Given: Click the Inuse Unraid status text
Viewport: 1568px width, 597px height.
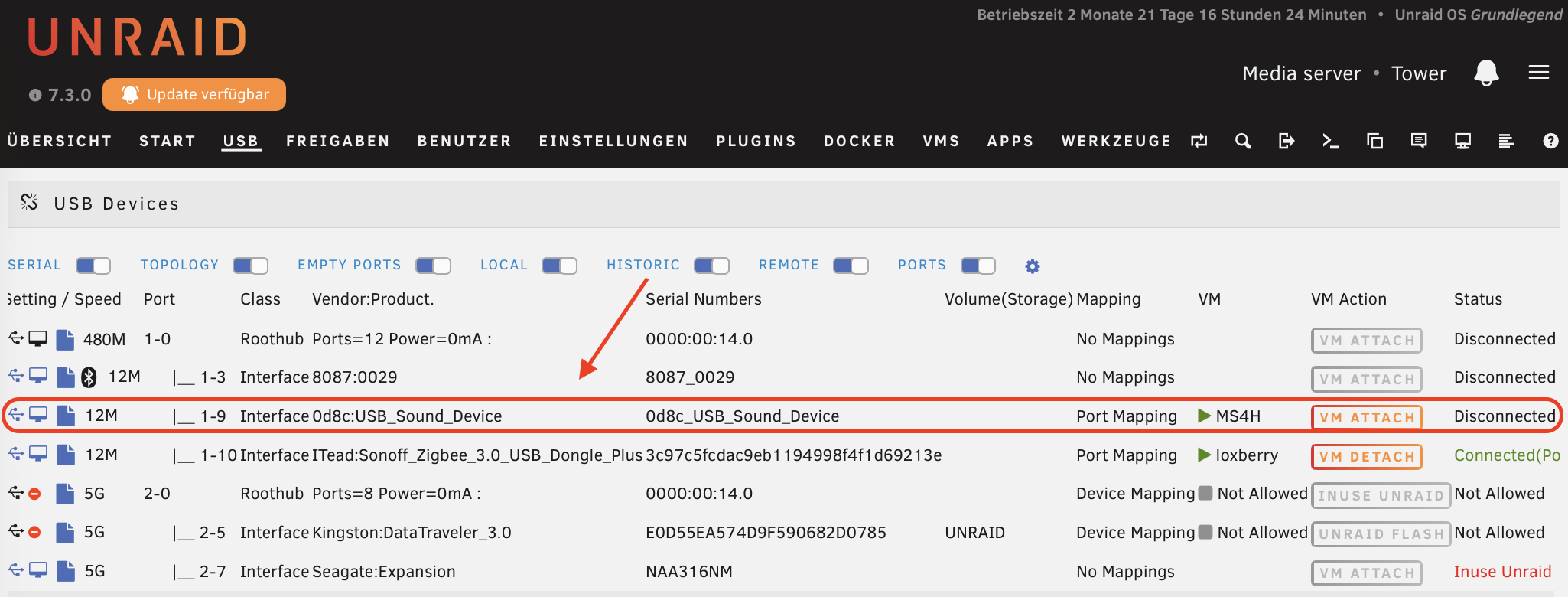Looking at the screenshot, I should pyautogui.click(x=1502, y=571).
